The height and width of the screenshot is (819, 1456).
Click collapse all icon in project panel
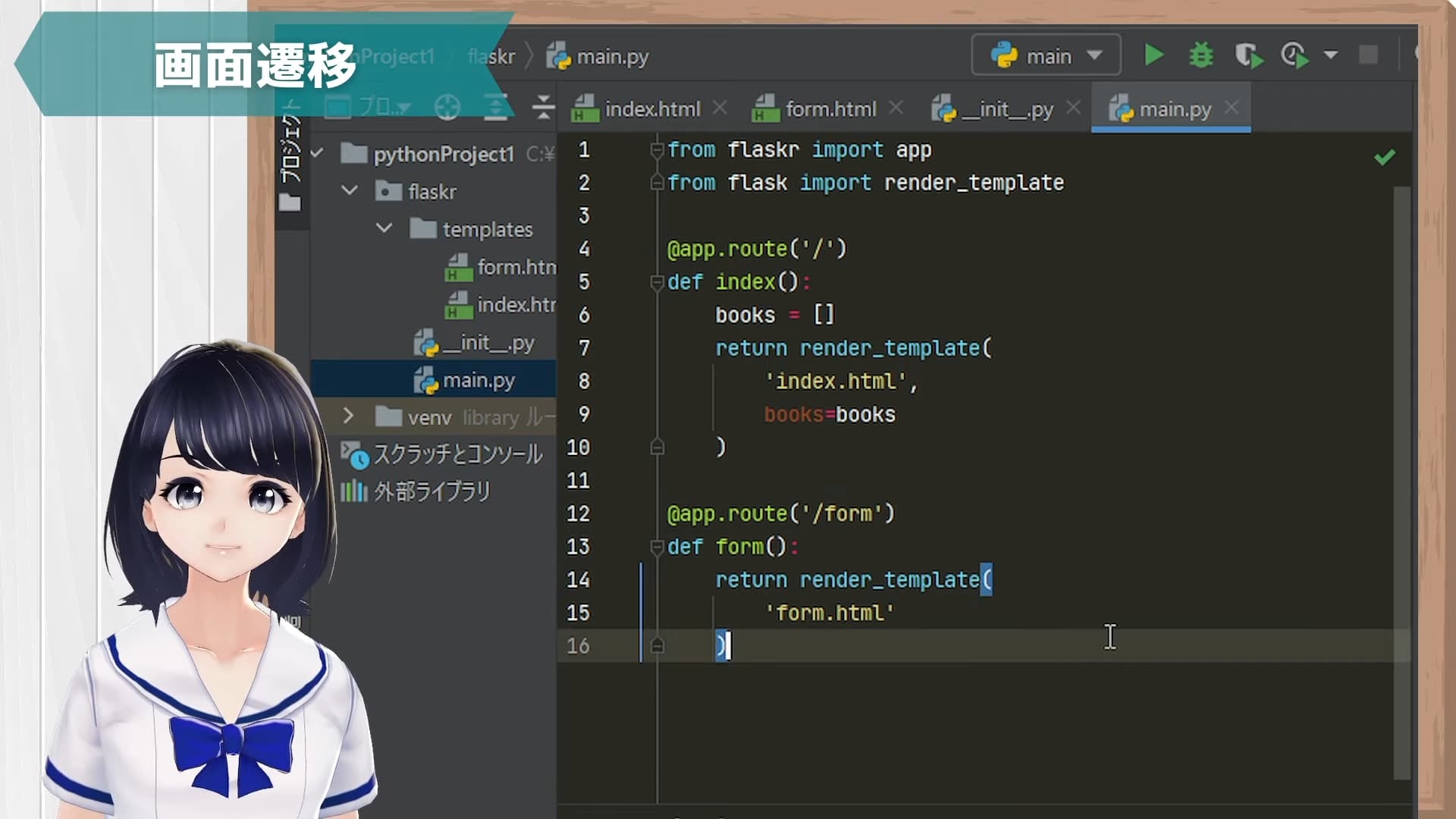[x=543, y=108]
